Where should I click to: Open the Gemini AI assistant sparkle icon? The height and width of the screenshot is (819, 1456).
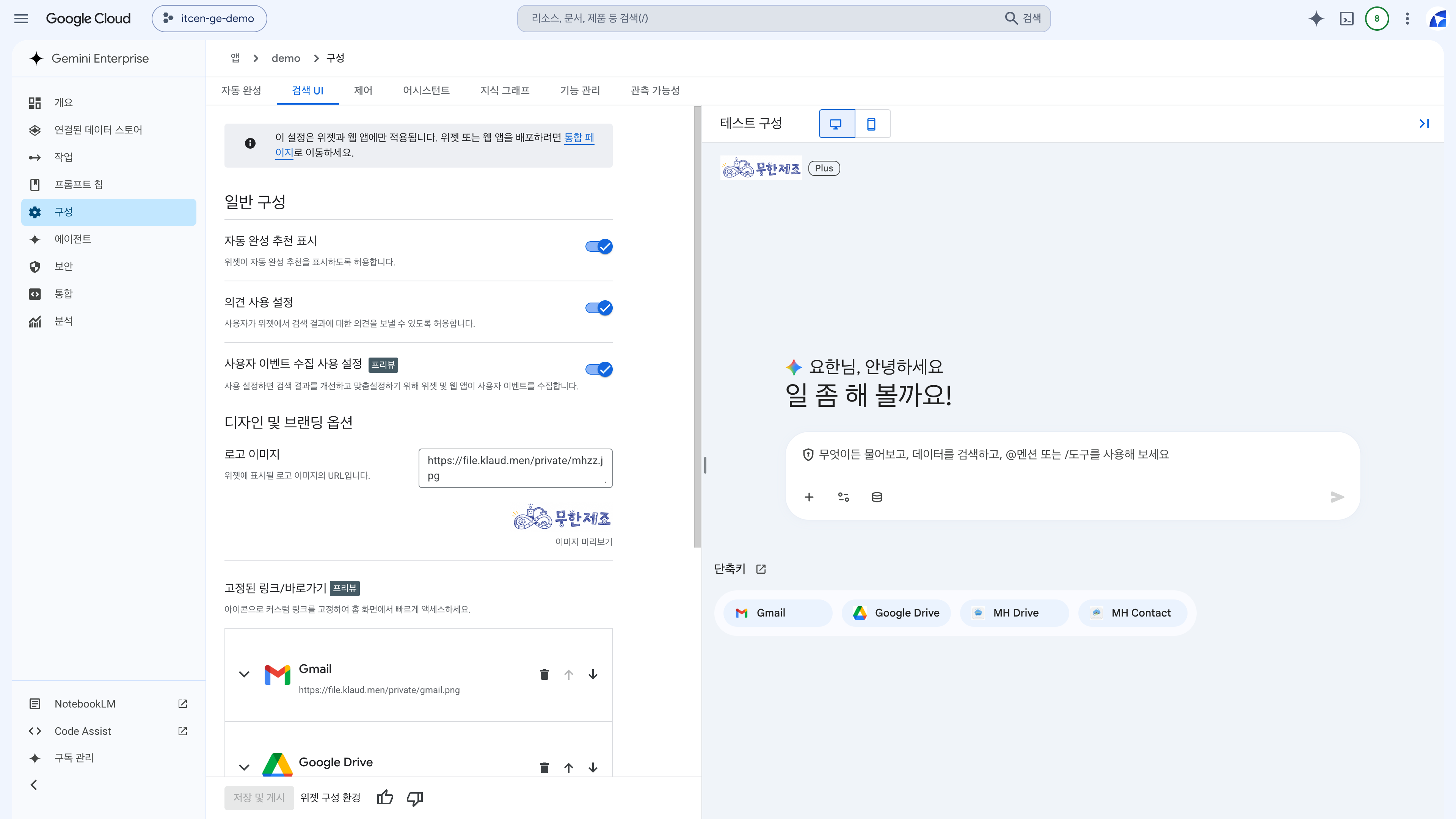(x=1316, y=19)
